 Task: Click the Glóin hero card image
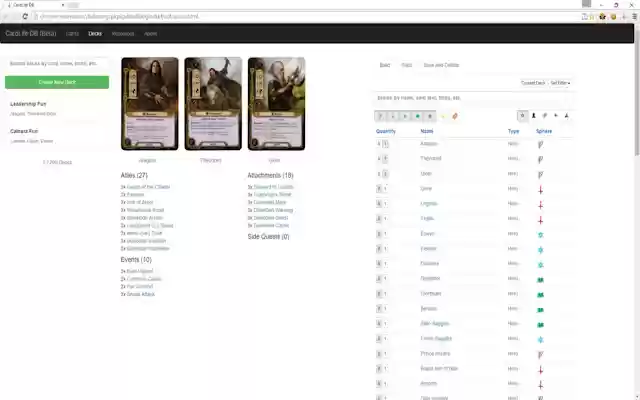[x=276, y=104]
